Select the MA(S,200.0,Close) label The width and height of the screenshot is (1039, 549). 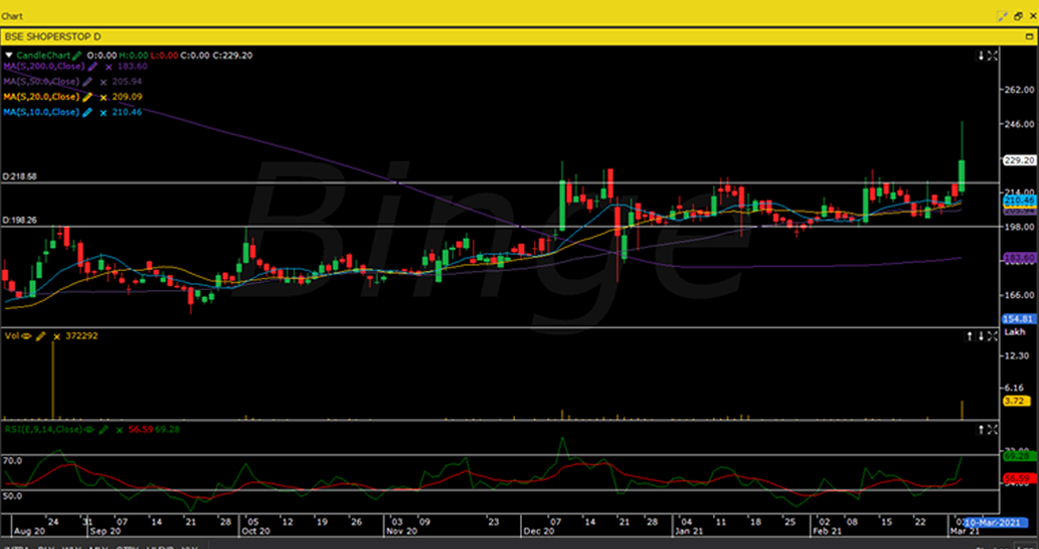click(x=44, y=66)
